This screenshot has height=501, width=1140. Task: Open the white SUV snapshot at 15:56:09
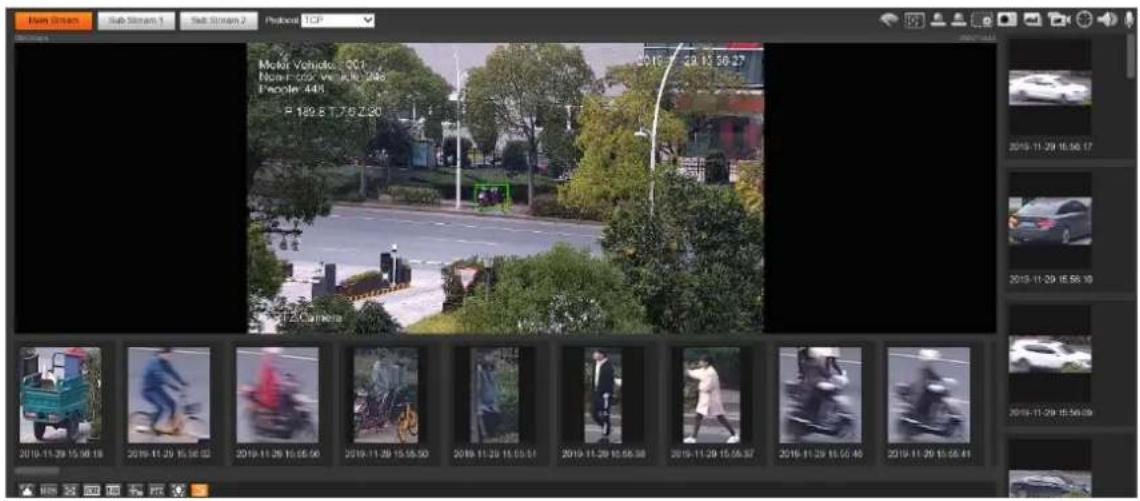1050,354
